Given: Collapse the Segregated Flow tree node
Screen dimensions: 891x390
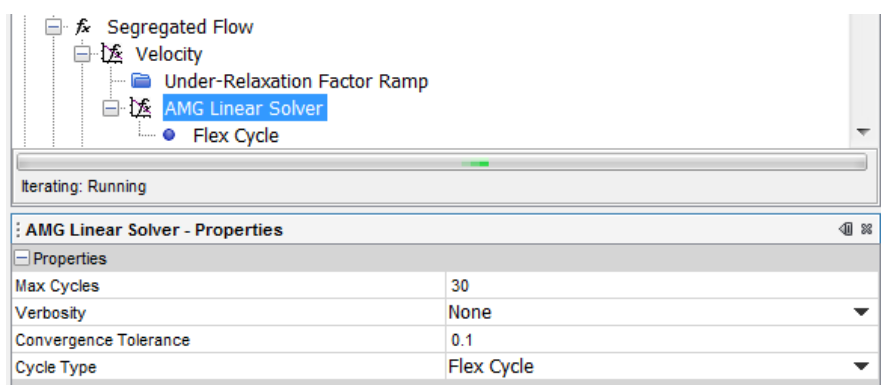Looking at the screenshot, I should coord(53,27).
